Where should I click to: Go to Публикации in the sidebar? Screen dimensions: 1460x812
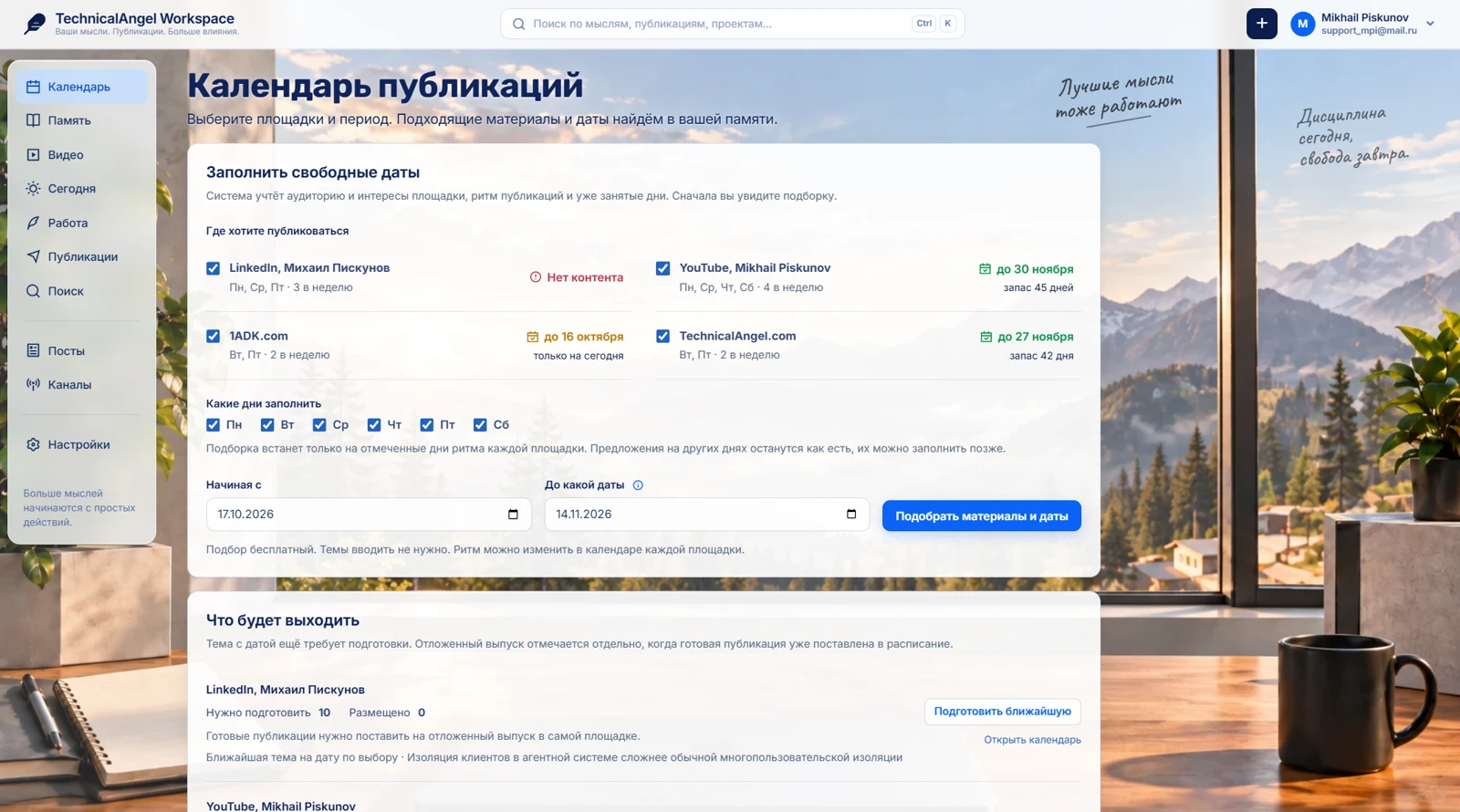click(81, 256)
